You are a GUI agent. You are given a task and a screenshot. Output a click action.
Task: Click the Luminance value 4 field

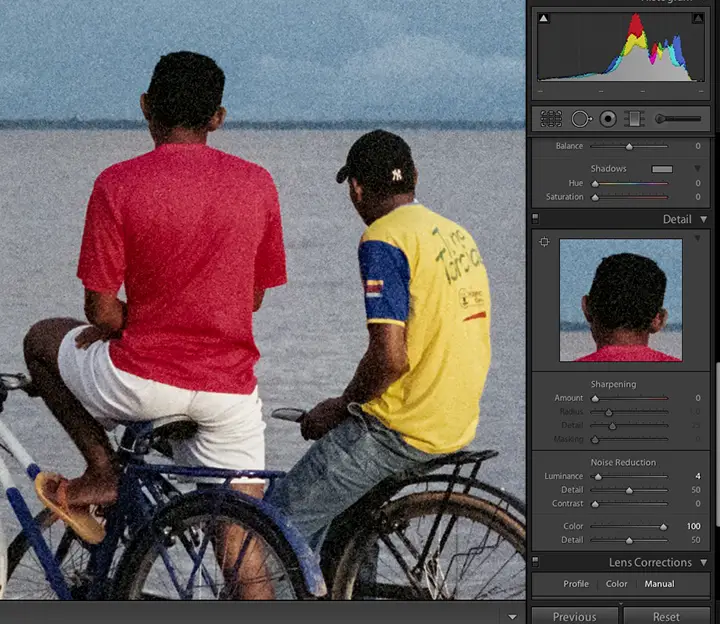[x=698, y=476]
